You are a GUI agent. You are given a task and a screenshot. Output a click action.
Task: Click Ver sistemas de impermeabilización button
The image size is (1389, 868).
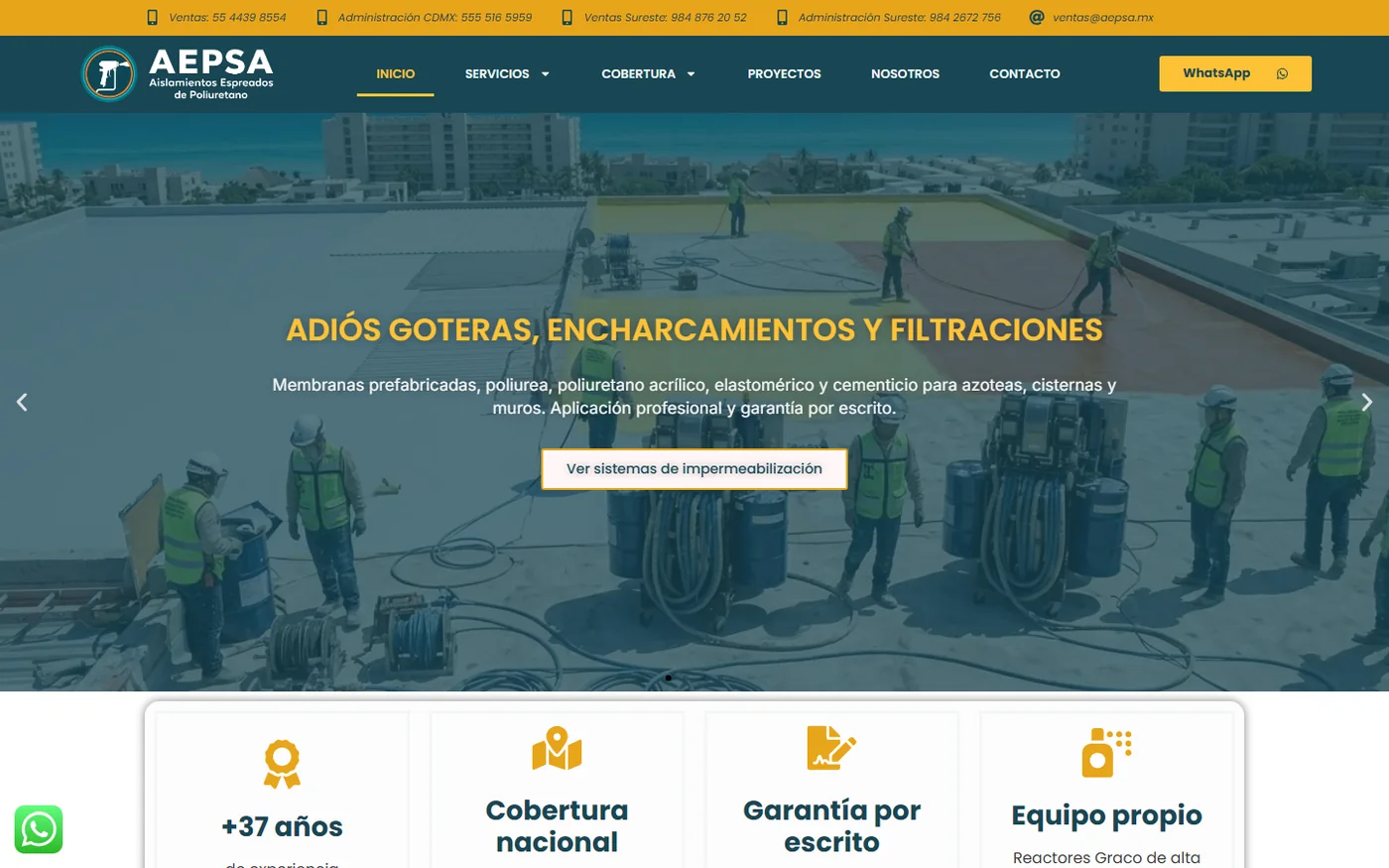click(694, 469)
